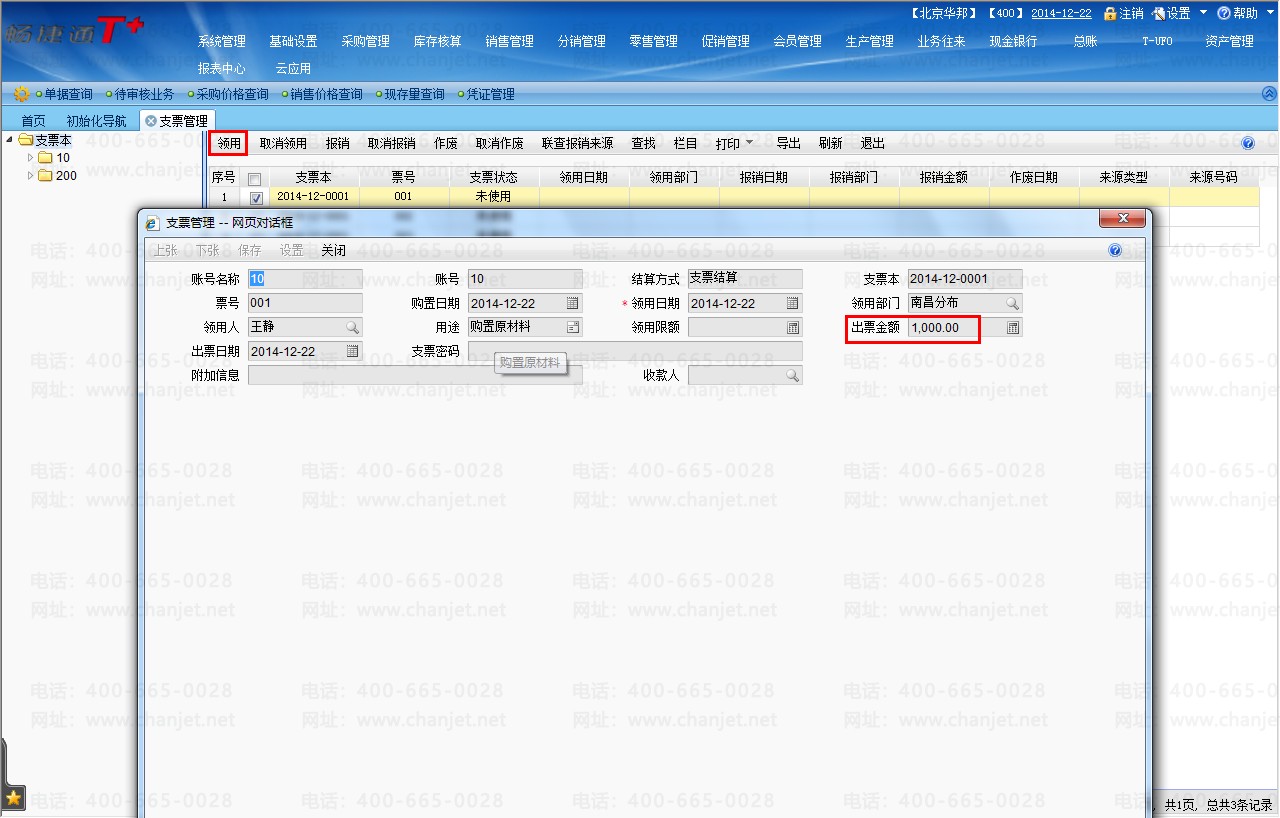Image resolution: width=1280 pixels, height=818 pixels.
Task: Click into the 票号 input field
Action: click(x=305, y=303)
